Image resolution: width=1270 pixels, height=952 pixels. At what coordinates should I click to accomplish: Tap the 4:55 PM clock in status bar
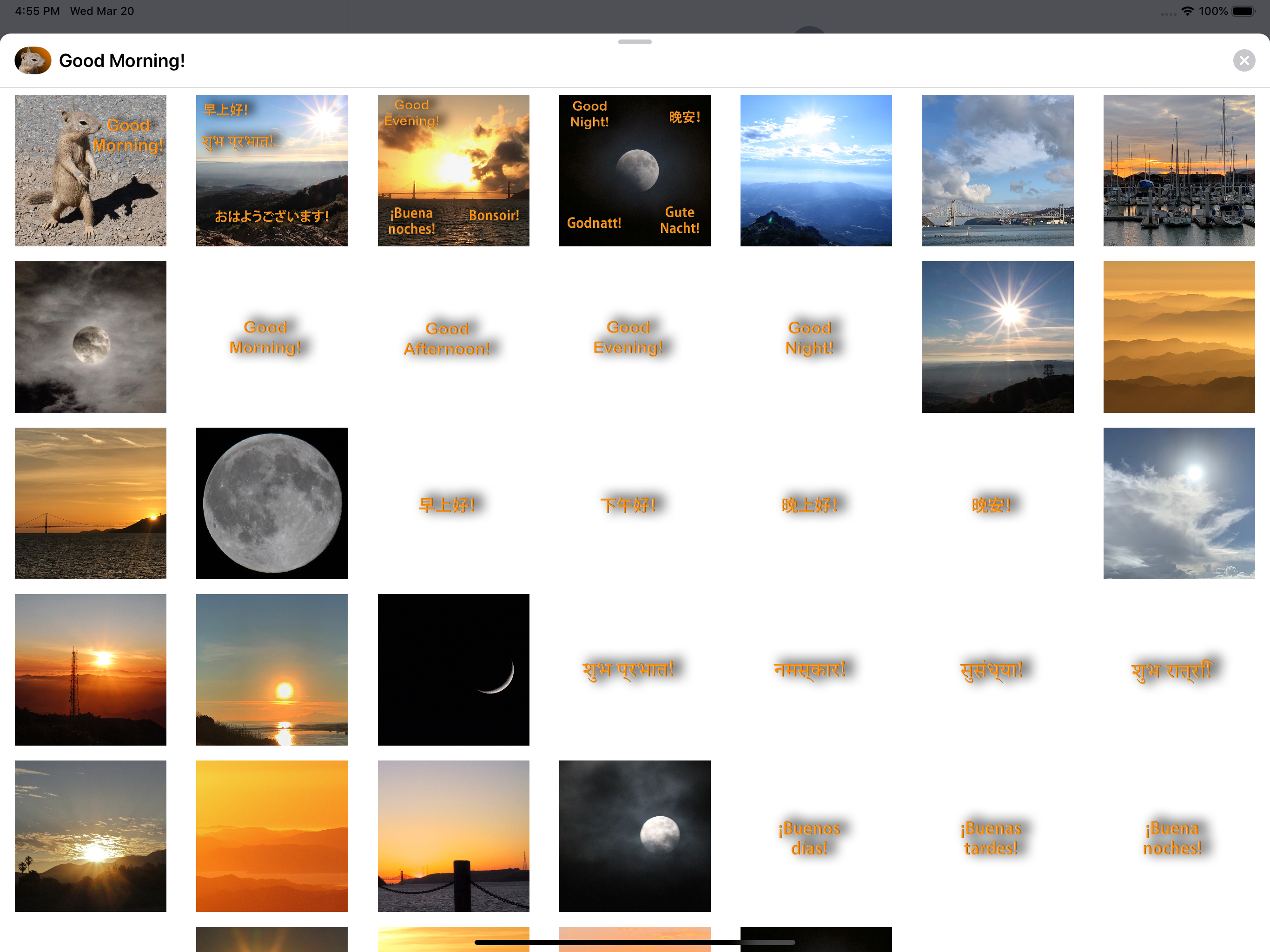coord(37,11)
